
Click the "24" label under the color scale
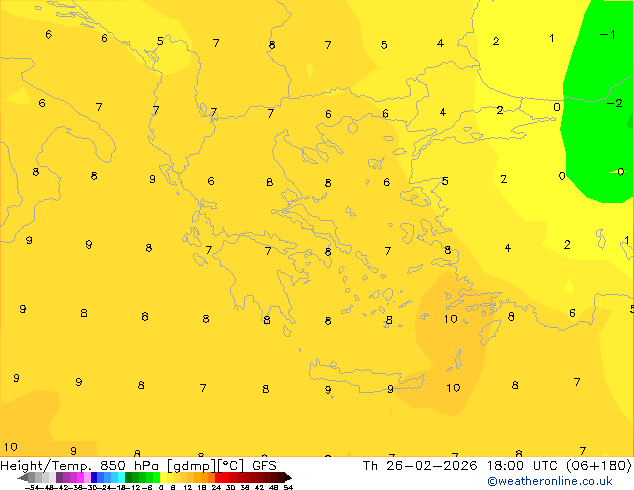[216, 488]
